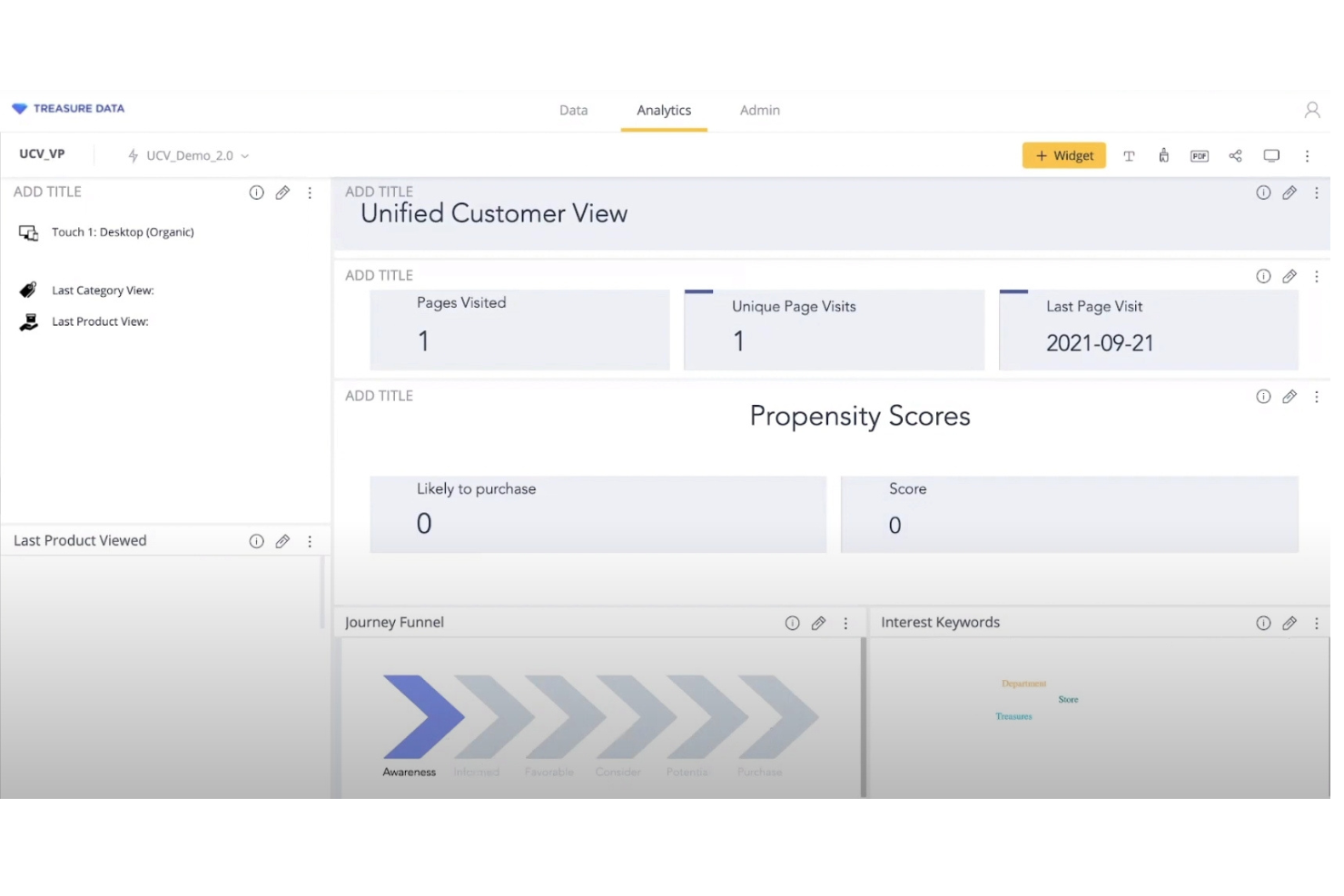Open the kebab menu at toolbar far right
The image size is (1344, 896).
pos(1308,155)
